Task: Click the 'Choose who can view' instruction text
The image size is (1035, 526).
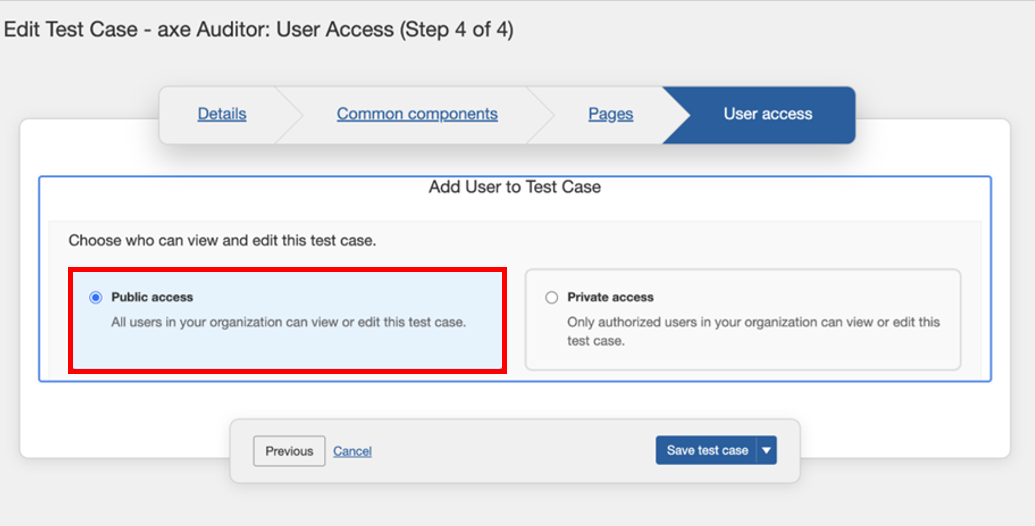Action: [222, 241]
